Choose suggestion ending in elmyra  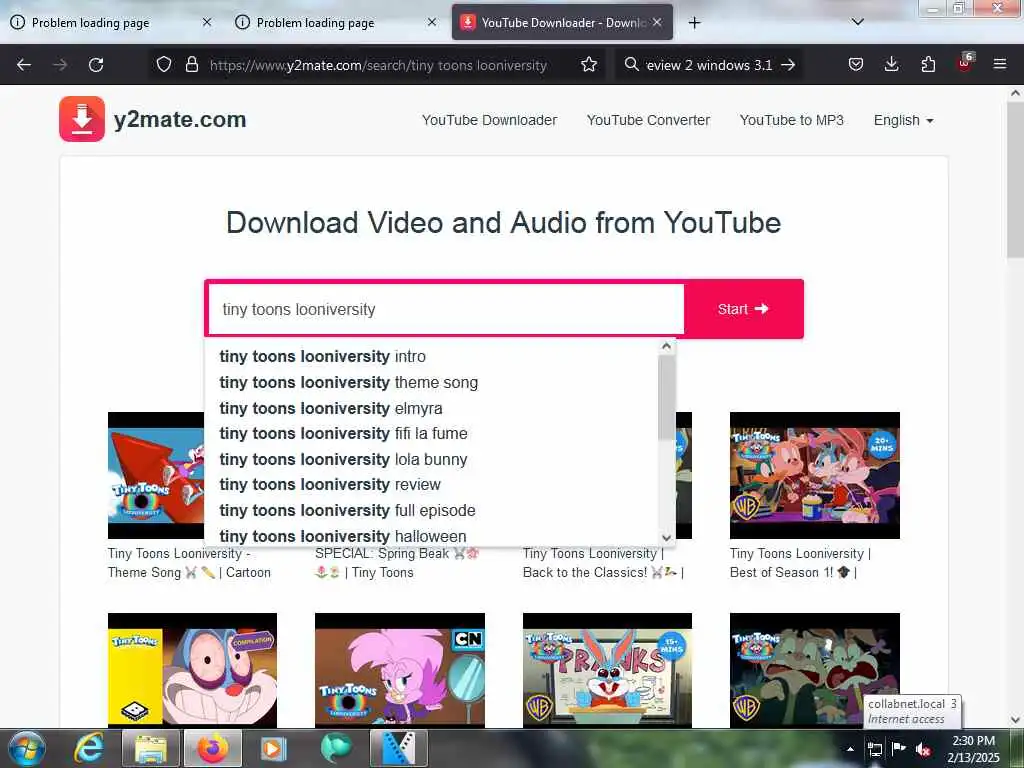431,408
